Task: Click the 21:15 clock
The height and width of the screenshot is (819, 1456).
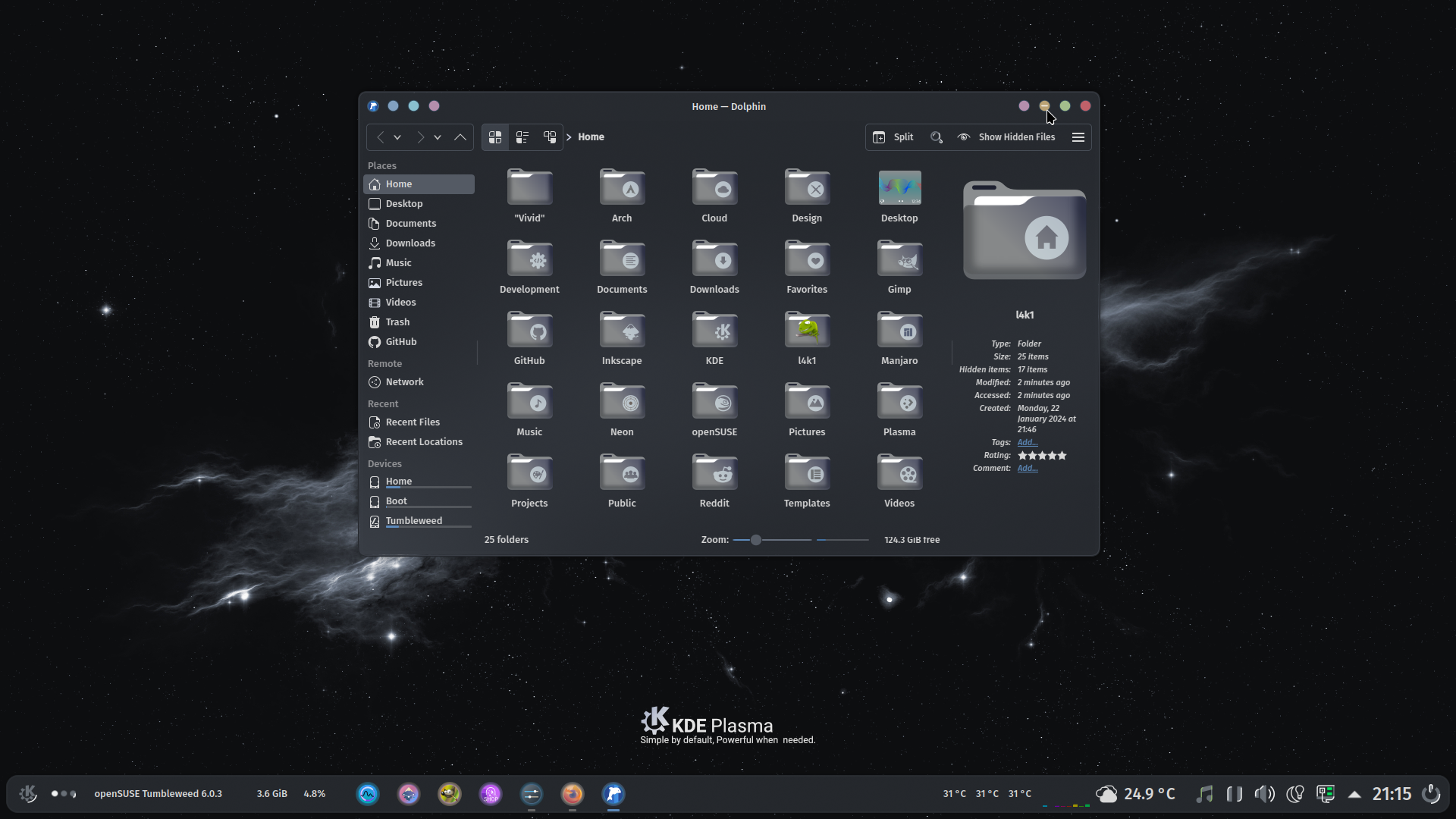Action: 1392,794
